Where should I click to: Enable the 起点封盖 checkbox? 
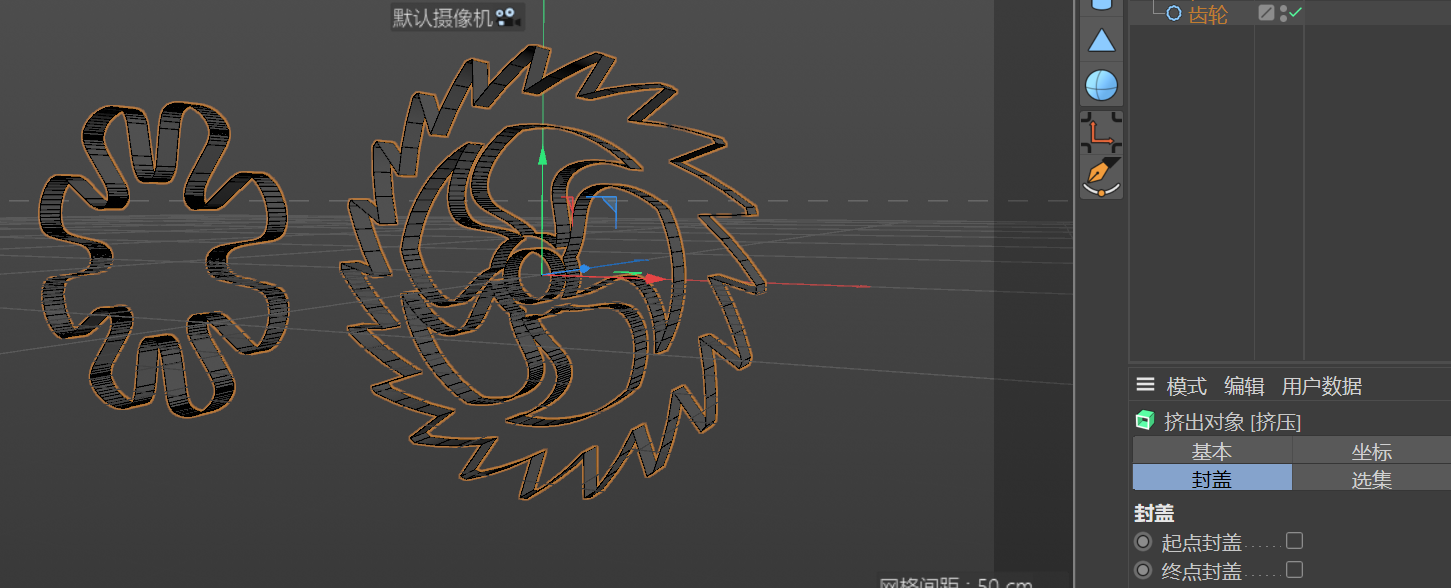click(1294, 541)
